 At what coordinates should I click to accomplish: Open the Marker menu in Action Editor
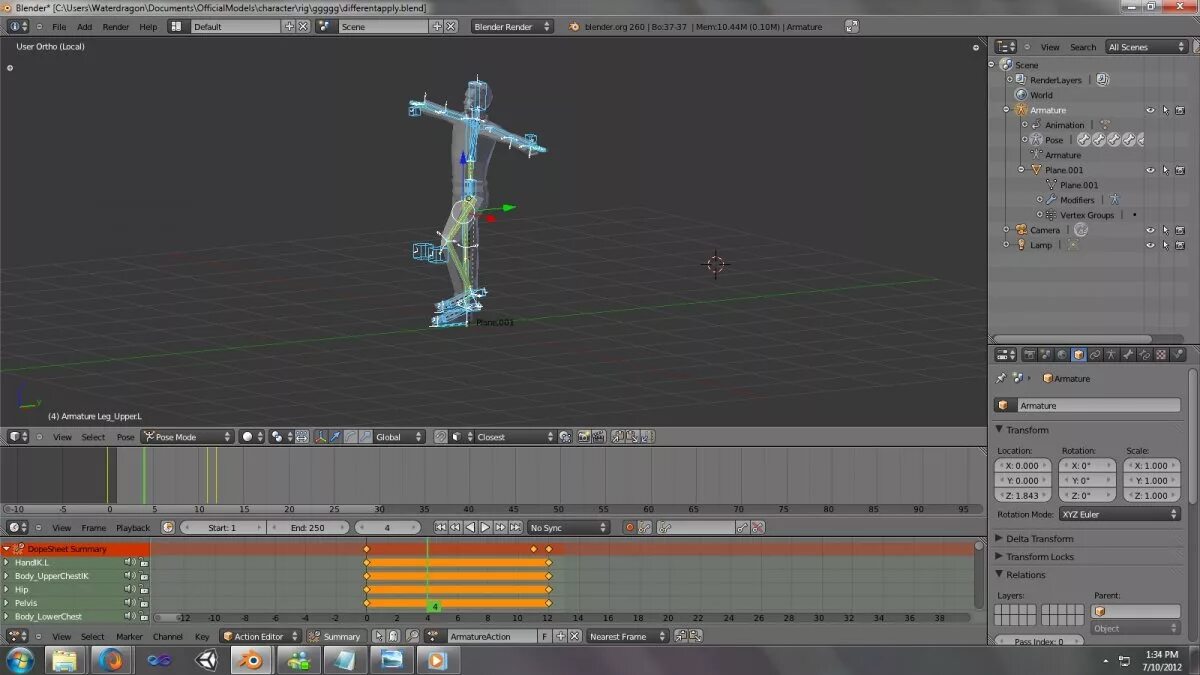pyautogui.click(x=129, y=636)
